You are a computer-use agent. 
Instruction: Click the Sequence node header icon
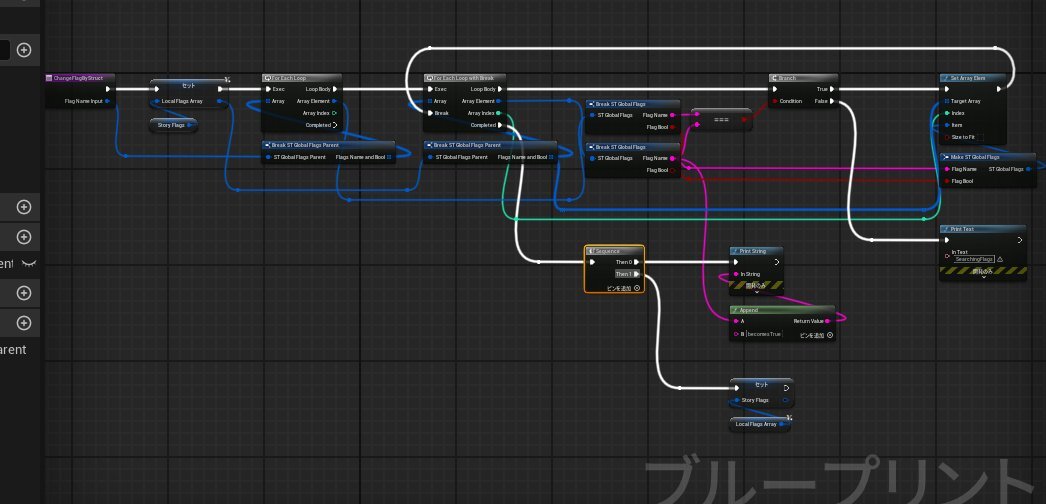592,251
